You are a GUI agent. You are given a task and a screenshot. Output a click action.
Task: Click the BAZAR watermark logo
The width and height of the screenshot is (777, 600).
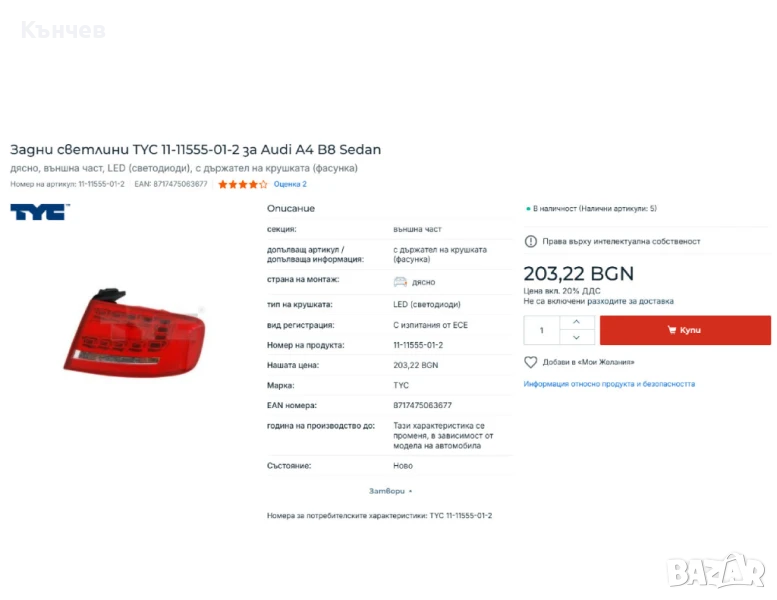[716, 571]
